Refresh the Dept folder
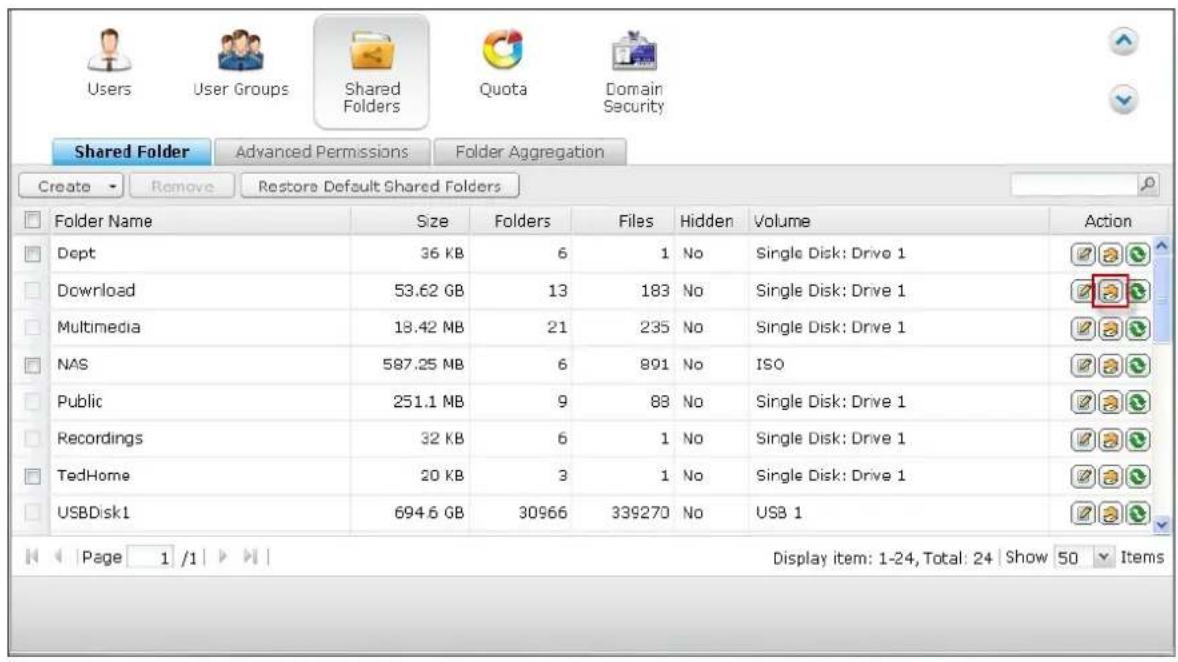The image size is (1178, 662). [x=1137, y=254]
